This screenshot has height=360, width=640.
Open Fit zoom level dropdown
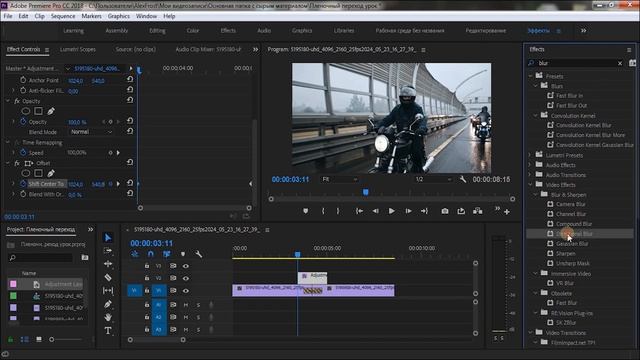click(x=340, y=179)
